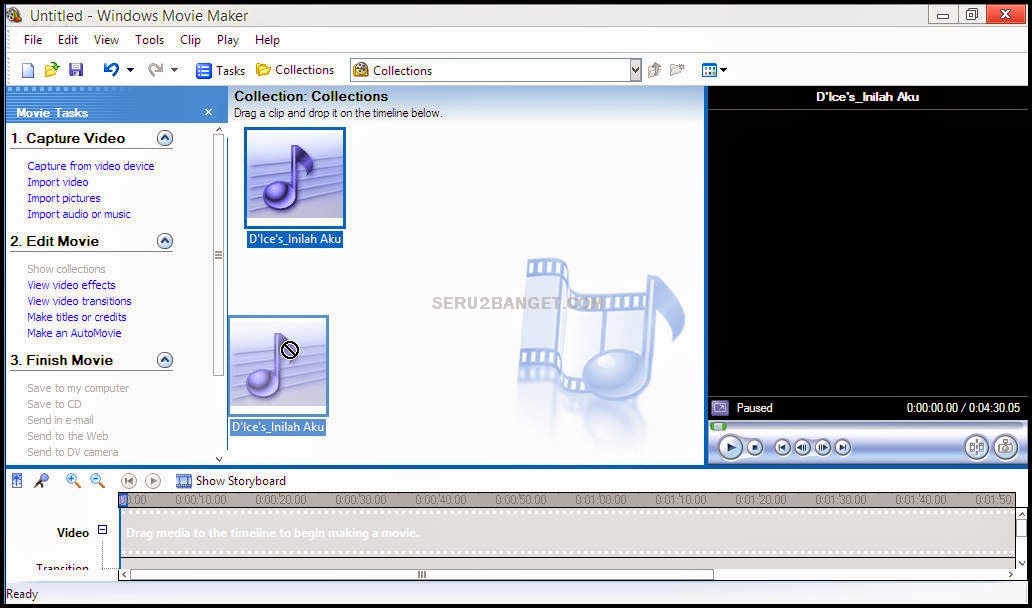Click the timeline vertical scroll up arrow

[1021, 515]
